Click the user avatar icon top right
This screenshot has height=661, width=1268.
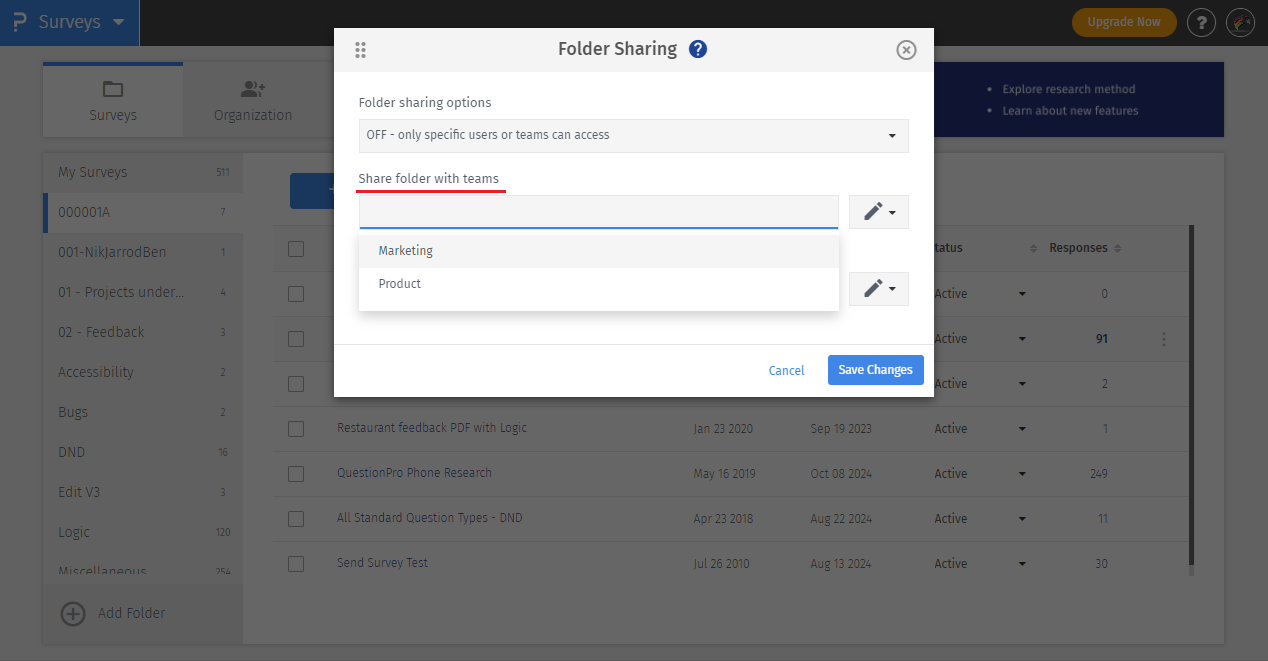[x=1240, y=22]
